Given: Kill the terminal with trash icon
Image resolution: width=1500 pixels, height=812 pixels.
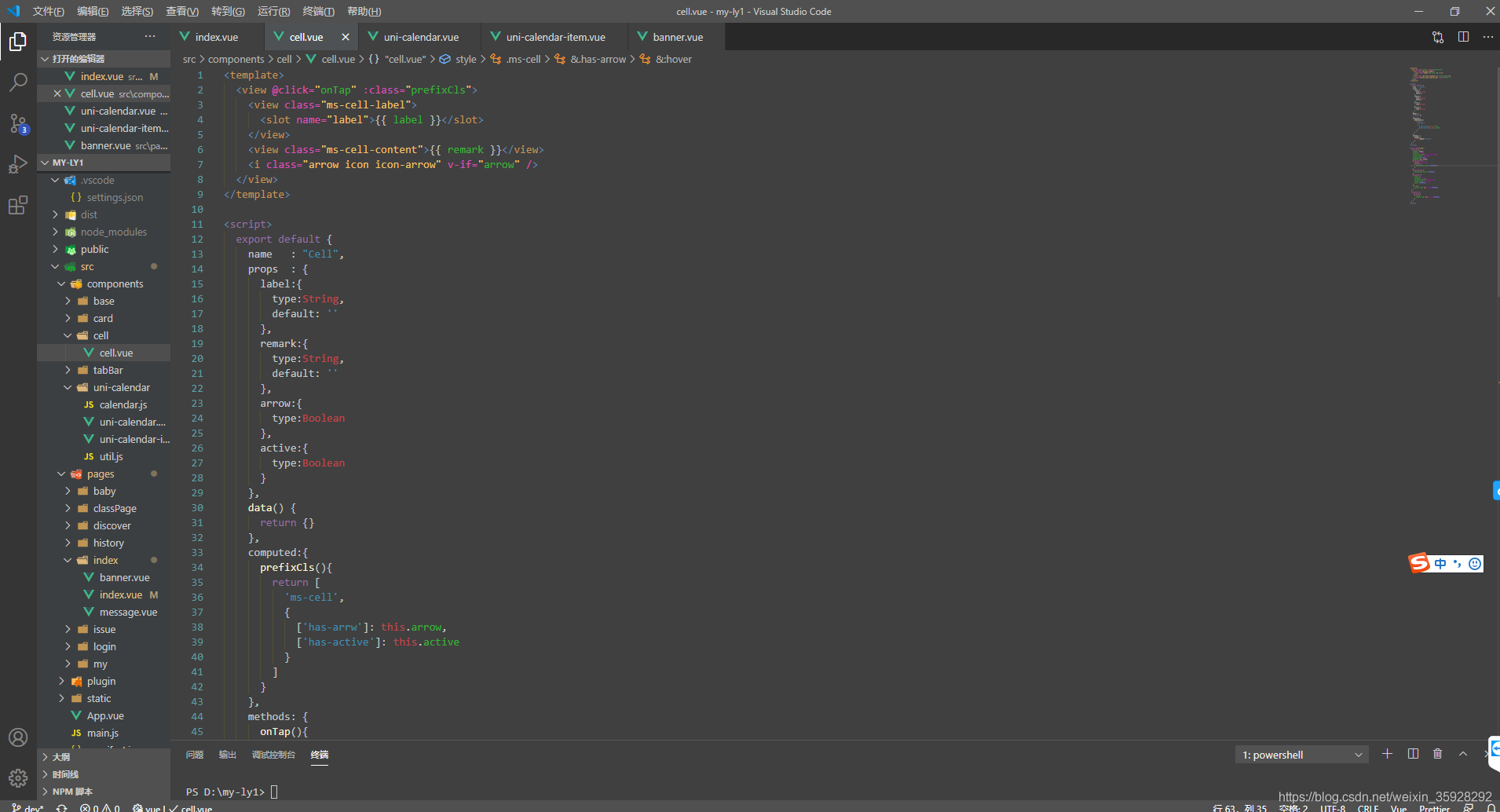Looking at the screenshot, I should (x=1438, y=754).
